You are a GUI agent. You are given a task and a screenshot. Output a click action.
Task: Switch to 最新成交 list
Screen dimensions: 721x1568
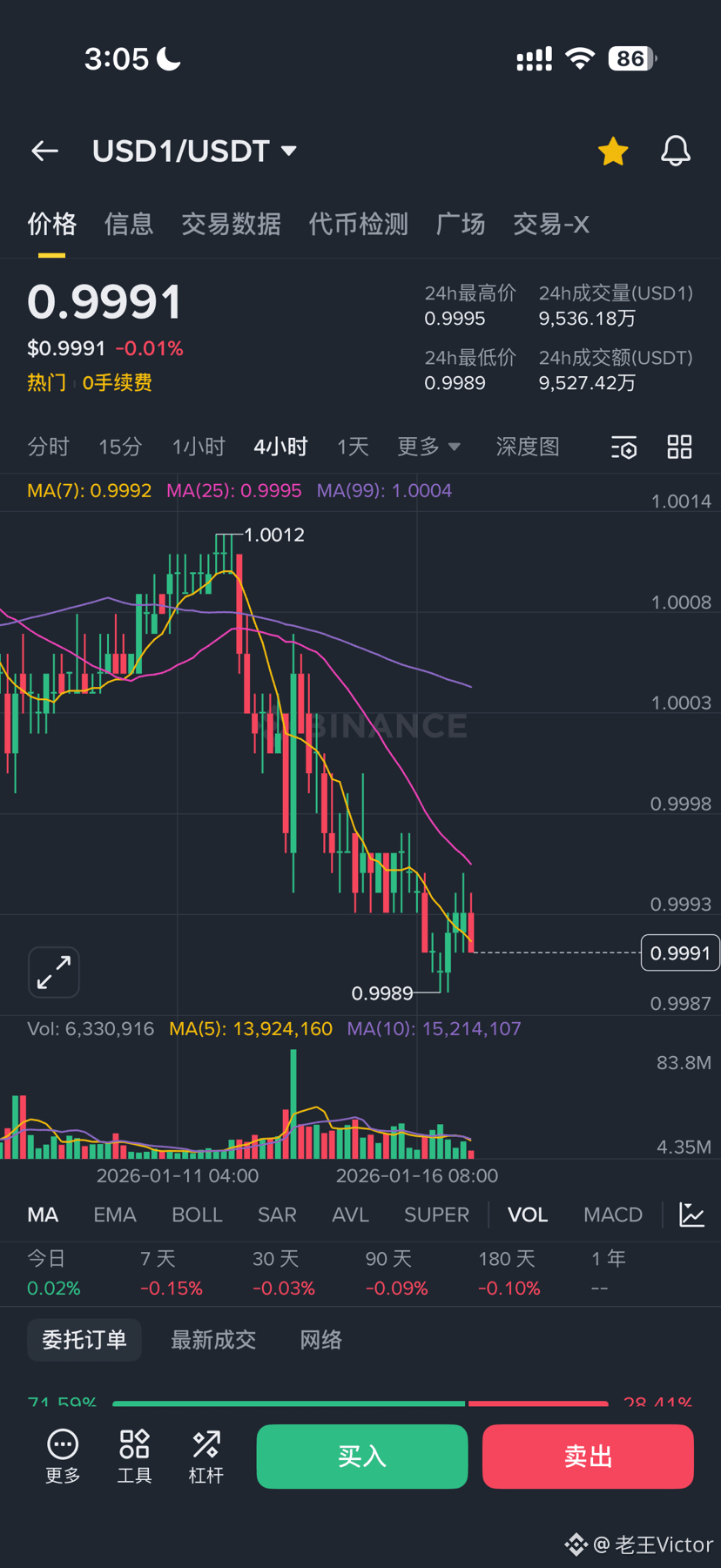213,1340
